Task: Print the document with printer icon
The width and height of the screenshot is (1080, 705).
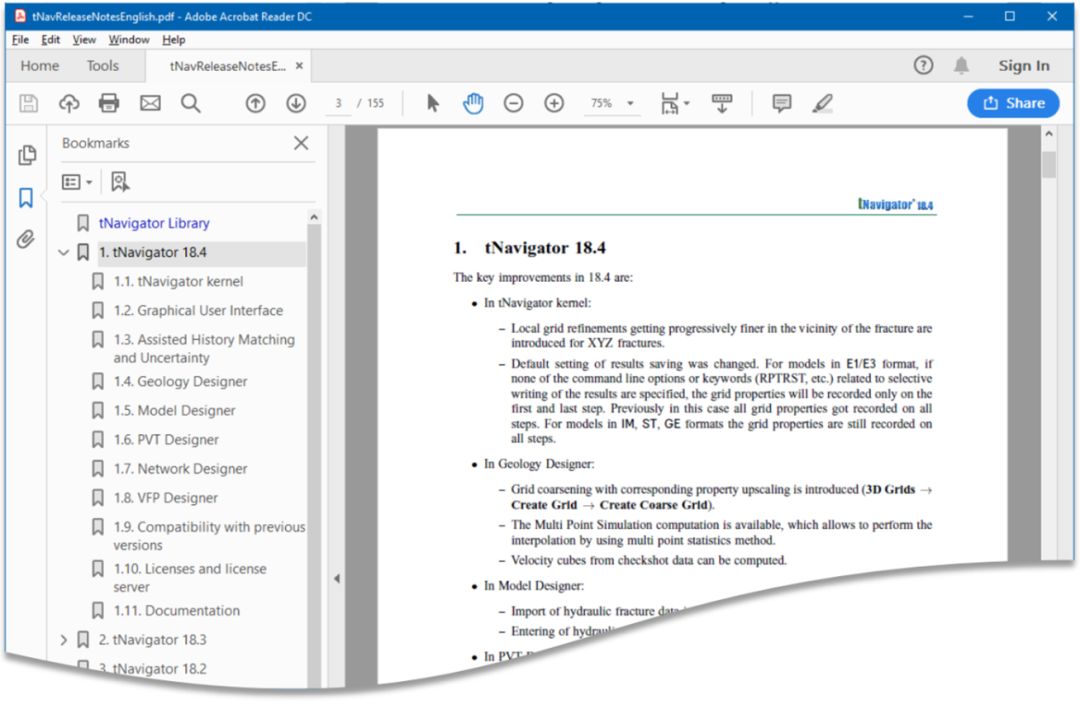Action: point(109,103)
